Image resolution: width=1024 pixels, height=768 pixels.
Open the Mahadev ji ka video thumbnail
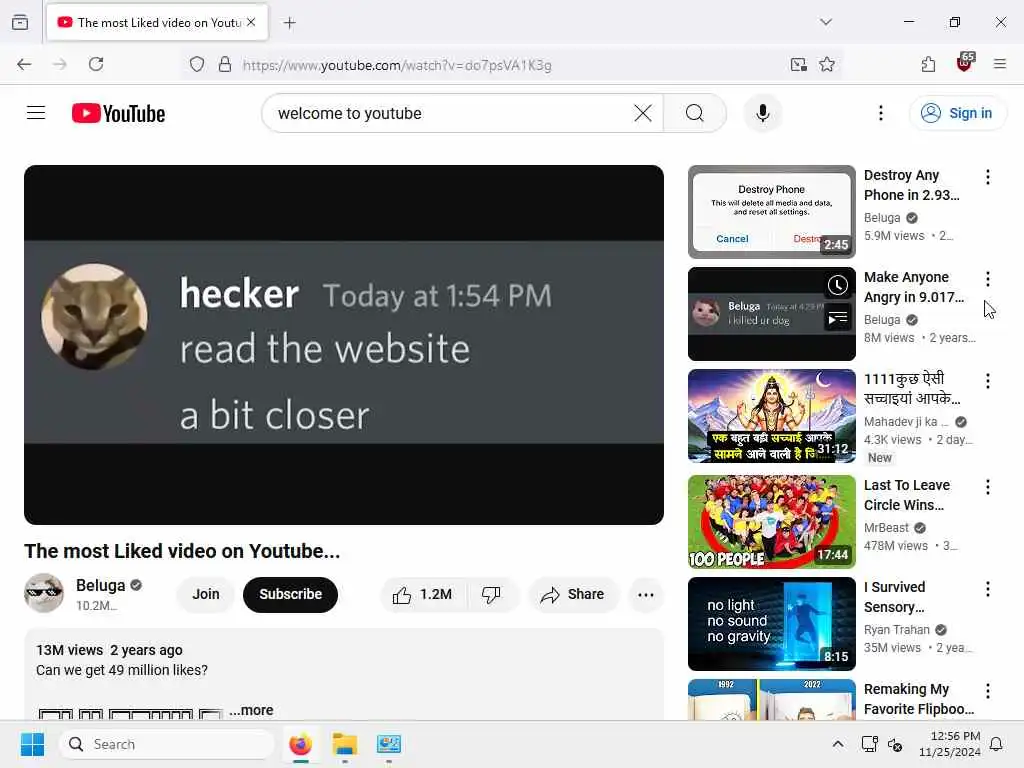click(x=771, y=415)
